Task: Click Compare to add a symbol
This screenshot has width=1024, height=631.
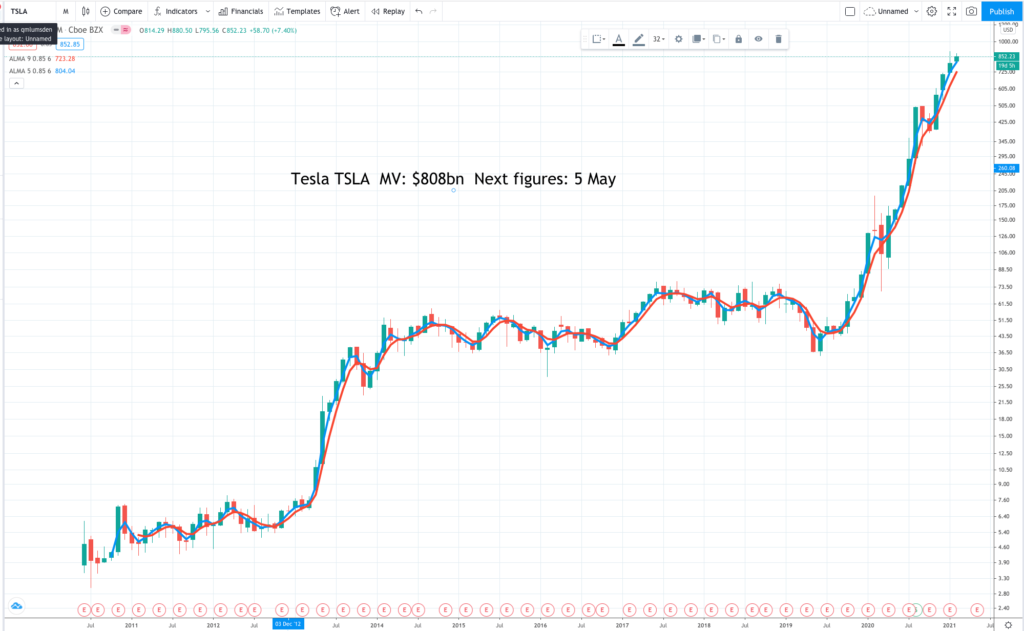Action: (121, 11)
